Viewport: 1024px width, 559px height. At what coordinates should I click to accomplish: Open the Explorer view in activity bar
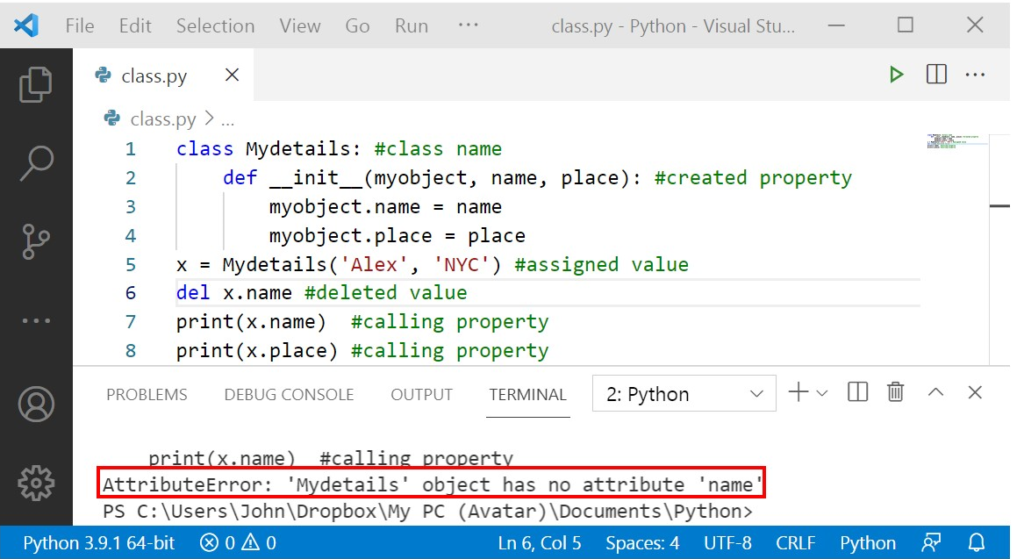point(36,85)
